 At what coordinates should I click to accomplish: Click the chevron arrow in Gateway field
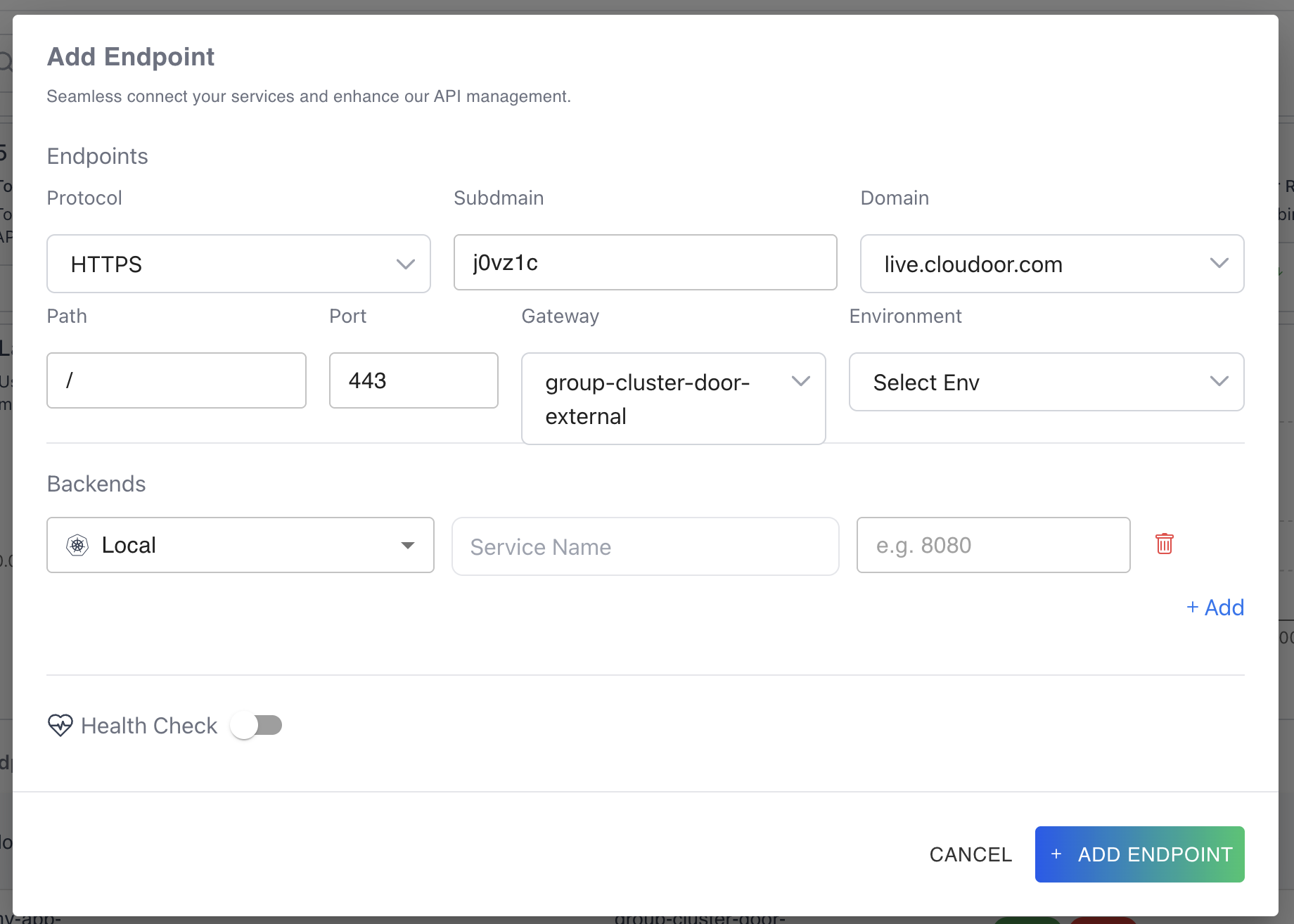coord(800,381)
